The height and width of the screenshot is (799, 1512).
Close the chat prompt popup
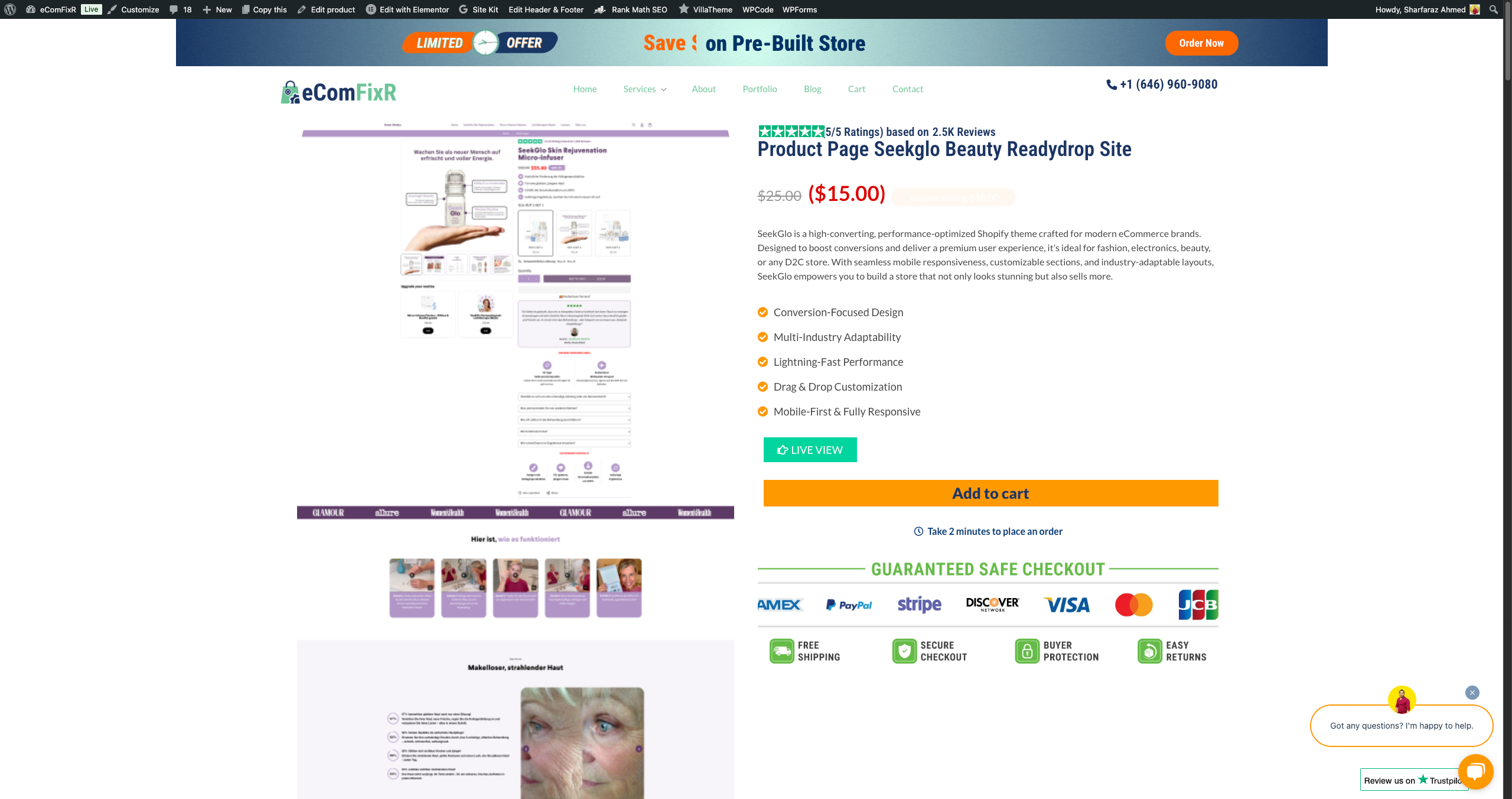[1472, 693]
